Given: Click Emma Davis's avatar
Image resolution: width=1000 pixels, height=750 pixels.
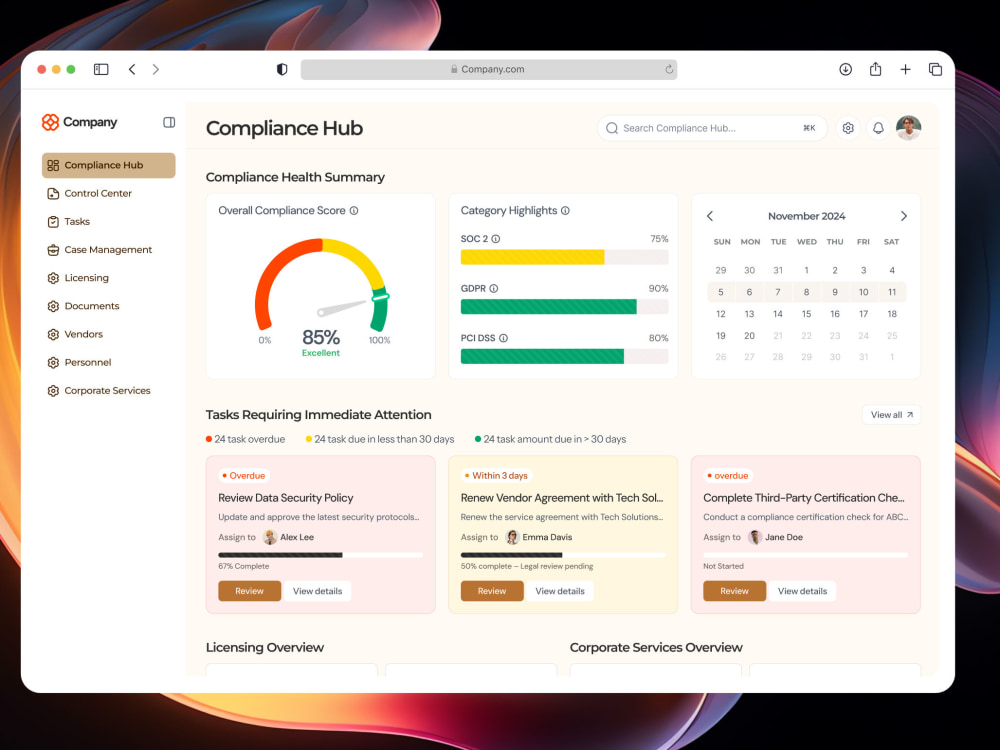Looking at the screenshot, I should click(x=512, y=537).
